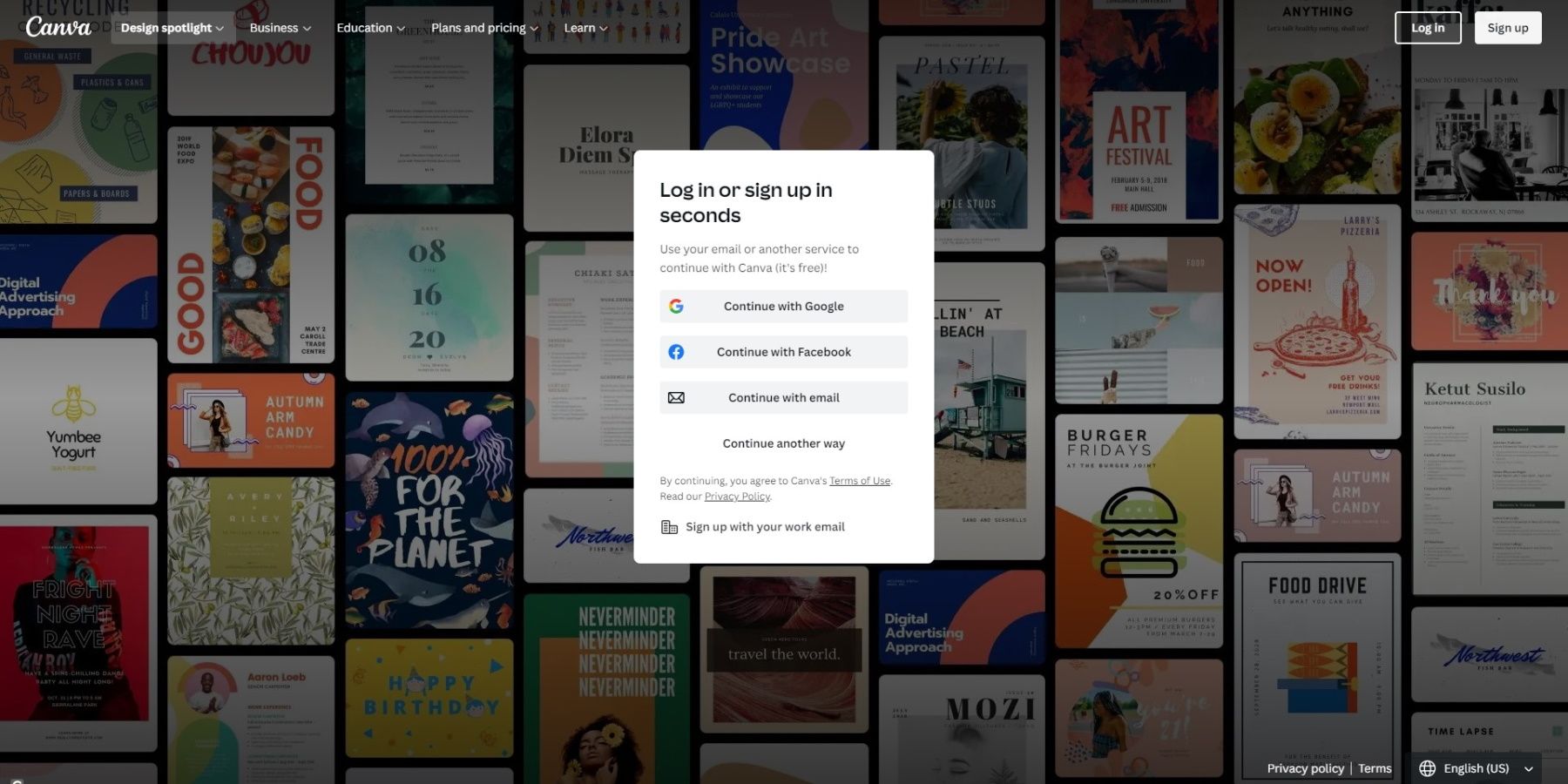Open the Terms of Use link
Viewport: 1568px width, 784px height.
(860, 481)
